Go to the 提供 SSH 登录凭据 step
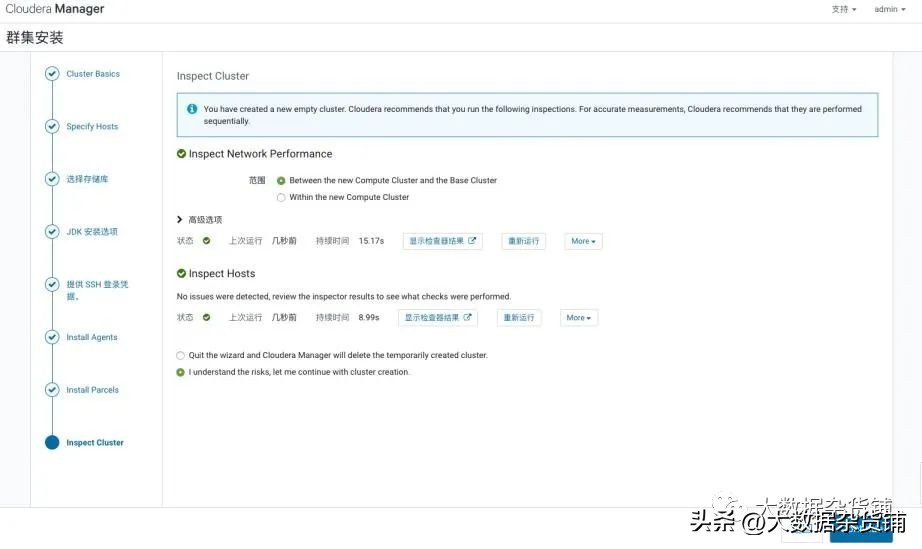This screenshot has width=922, height=549. click(97, 290)
